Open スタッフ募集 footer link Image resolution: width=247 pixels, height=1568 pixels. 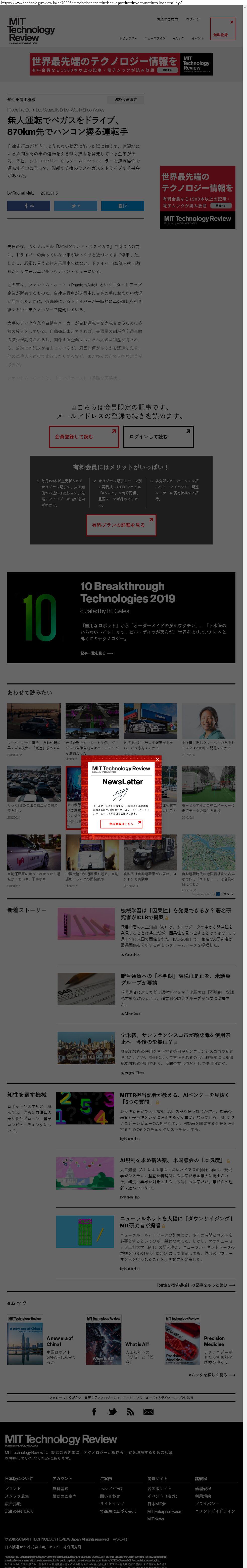17,1496
